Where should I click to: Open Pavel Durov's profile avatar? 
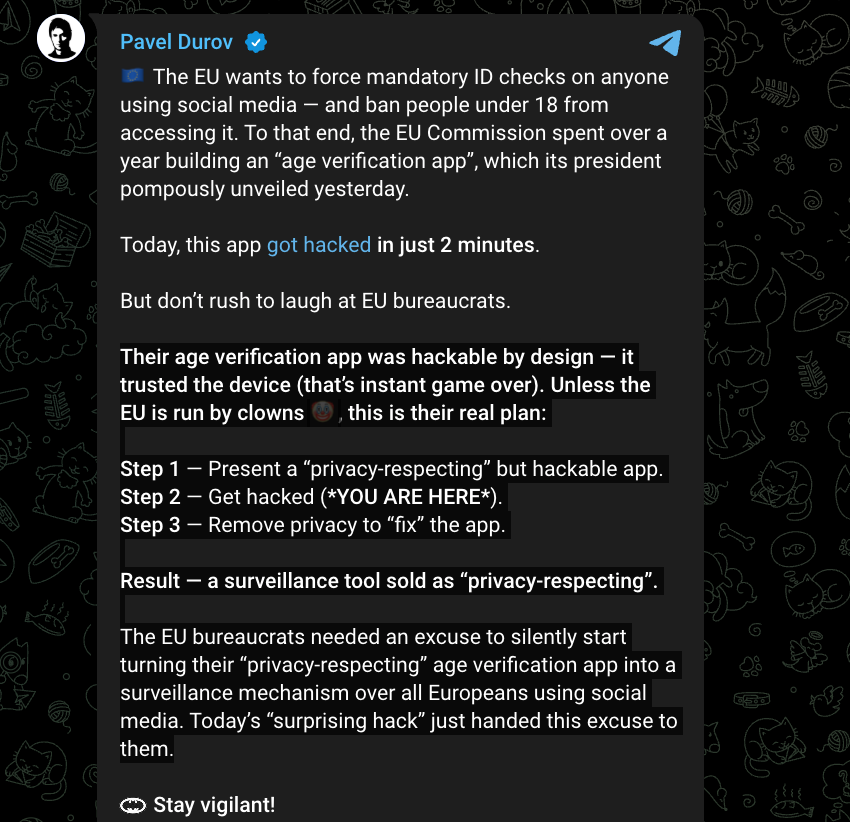click(x=59, y=39)
